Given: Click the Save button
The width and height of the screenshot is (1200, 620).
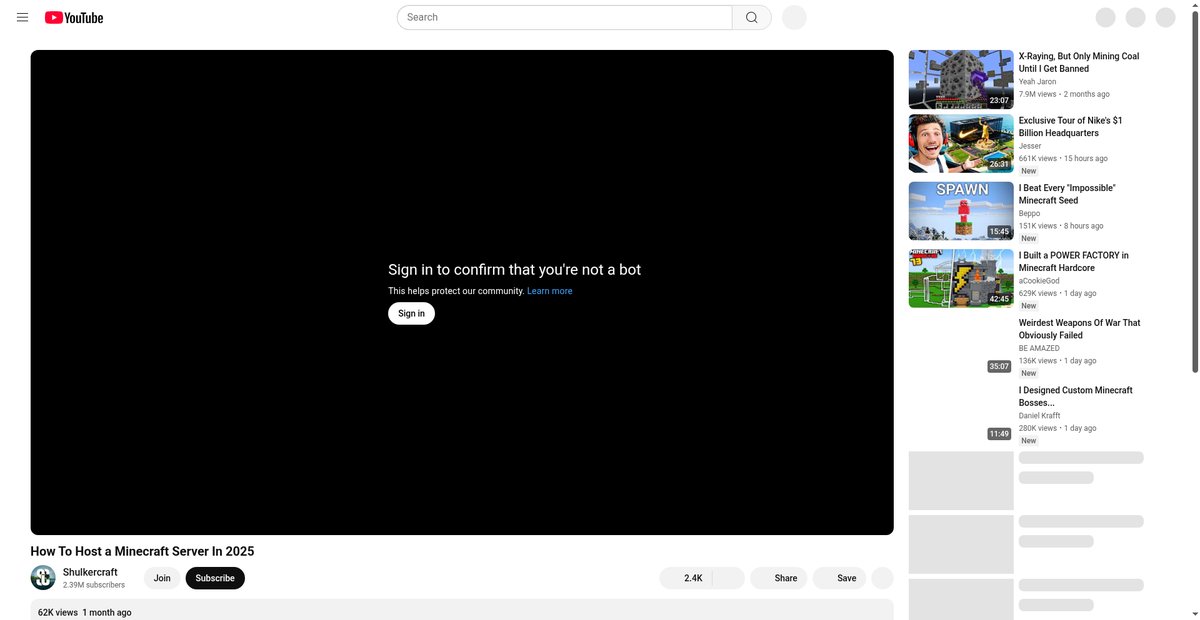Looking at the screenshot, I should click(x=839, y=578).
